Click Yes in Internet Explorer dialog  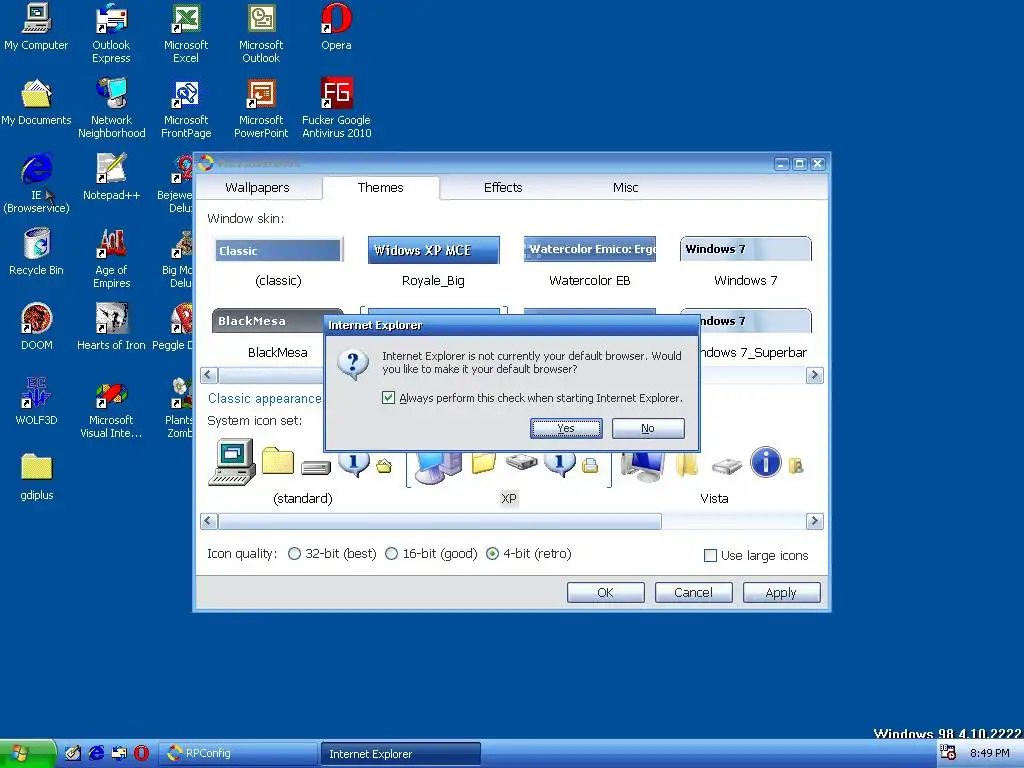click(566, 428)
